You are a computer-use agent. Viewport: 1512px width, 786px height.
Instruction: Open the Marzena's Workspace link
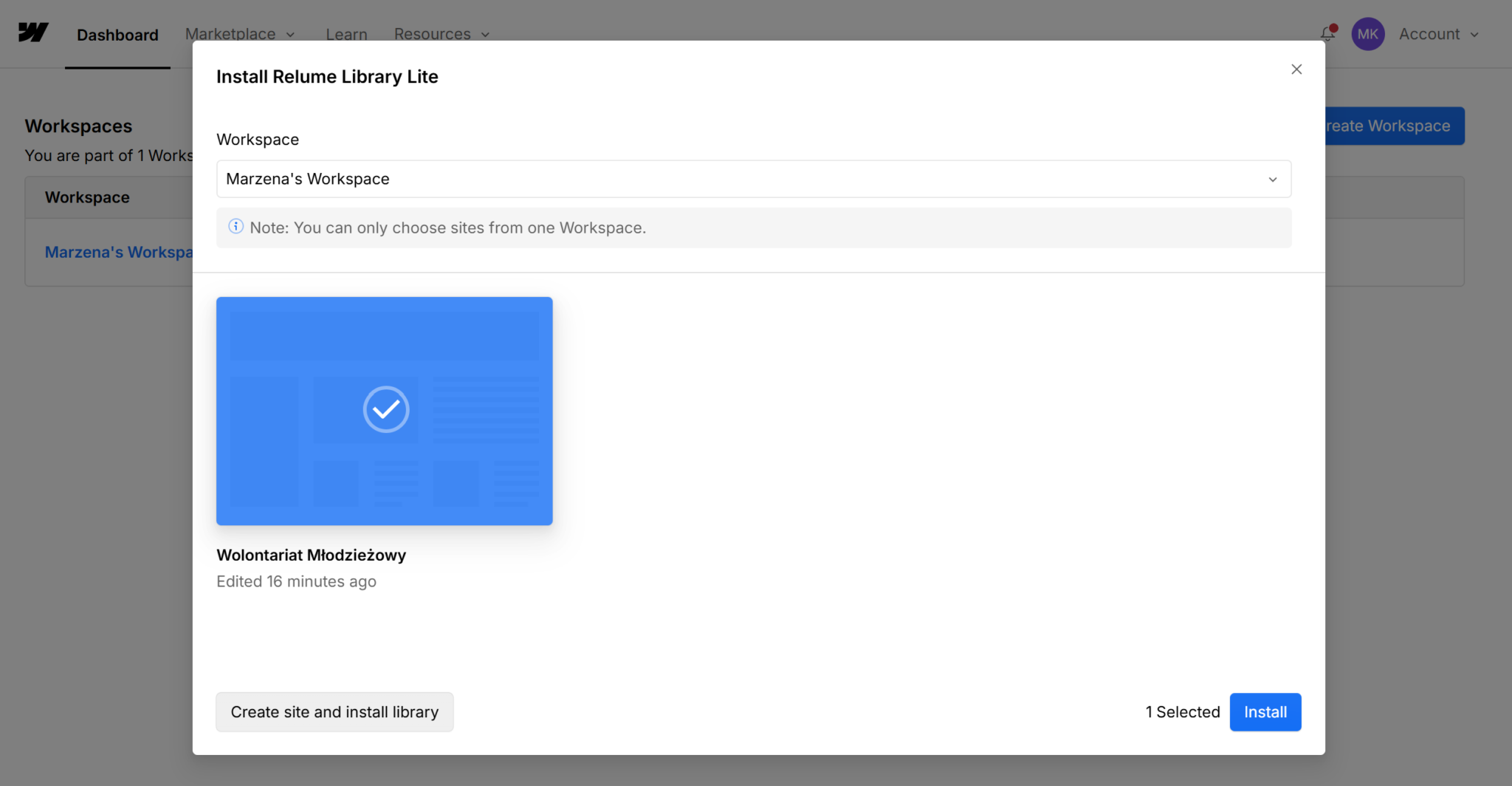click(118, 252)
